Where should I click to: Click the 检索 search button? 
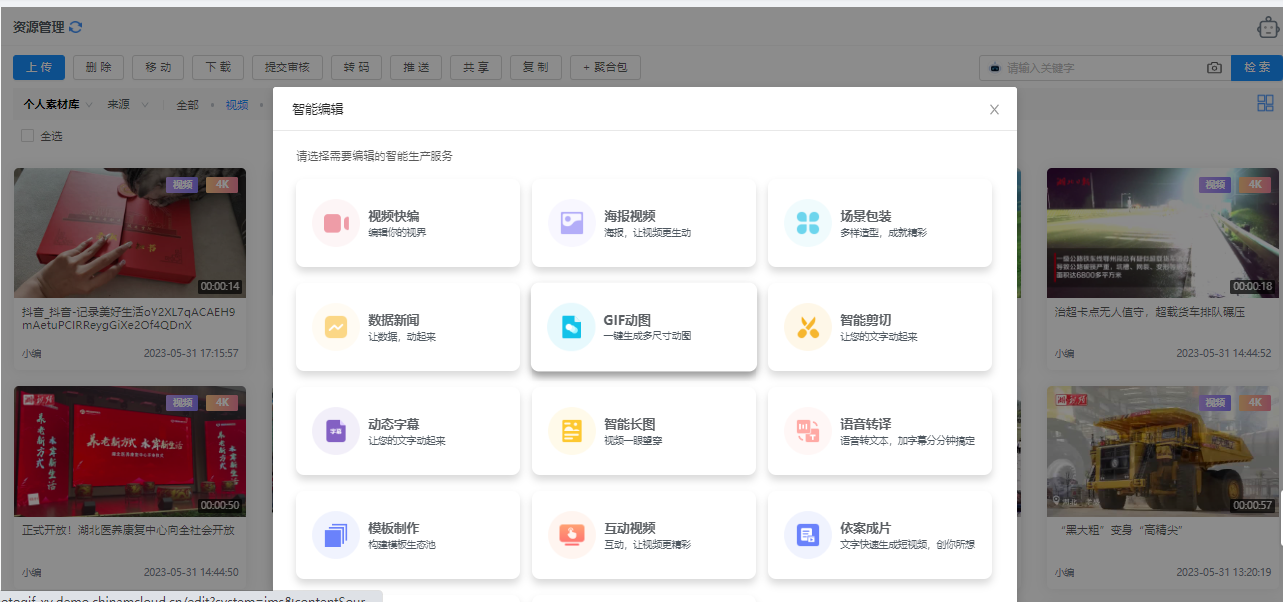coord(1256,67)
